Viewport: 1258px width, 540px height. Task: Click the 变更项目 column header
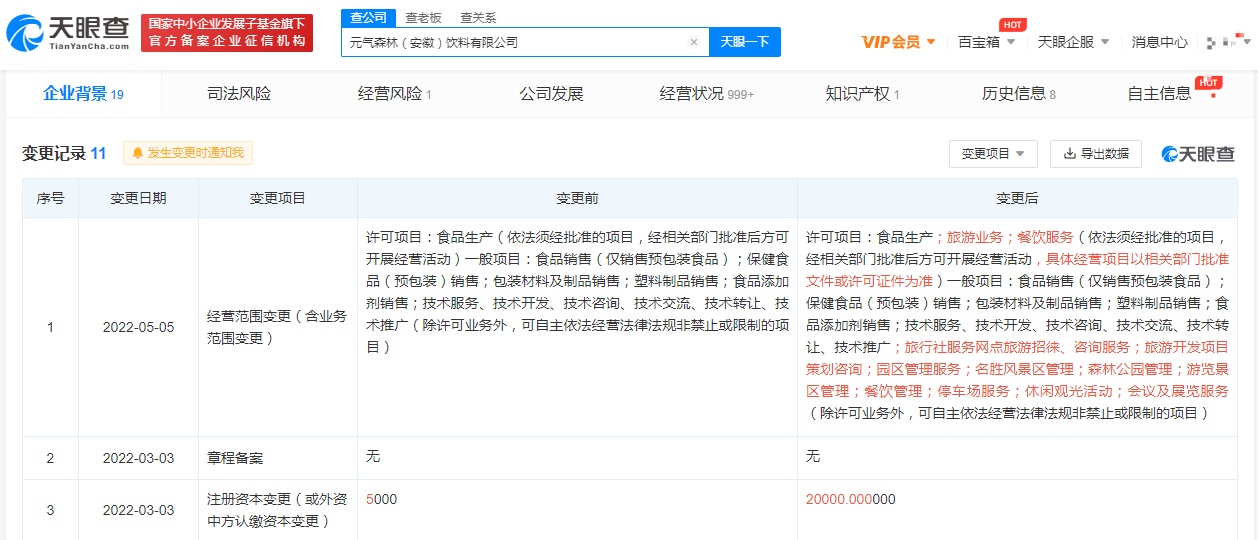coord(278,199)
